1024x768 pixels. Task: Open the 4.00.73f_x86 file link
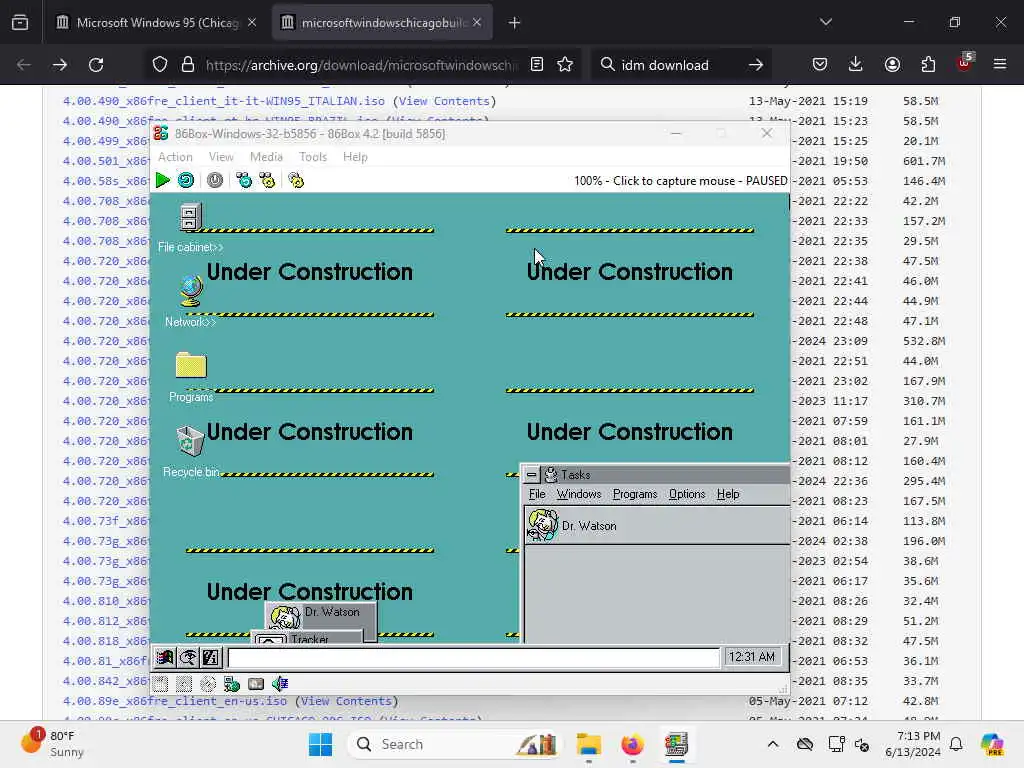point(106,521)
